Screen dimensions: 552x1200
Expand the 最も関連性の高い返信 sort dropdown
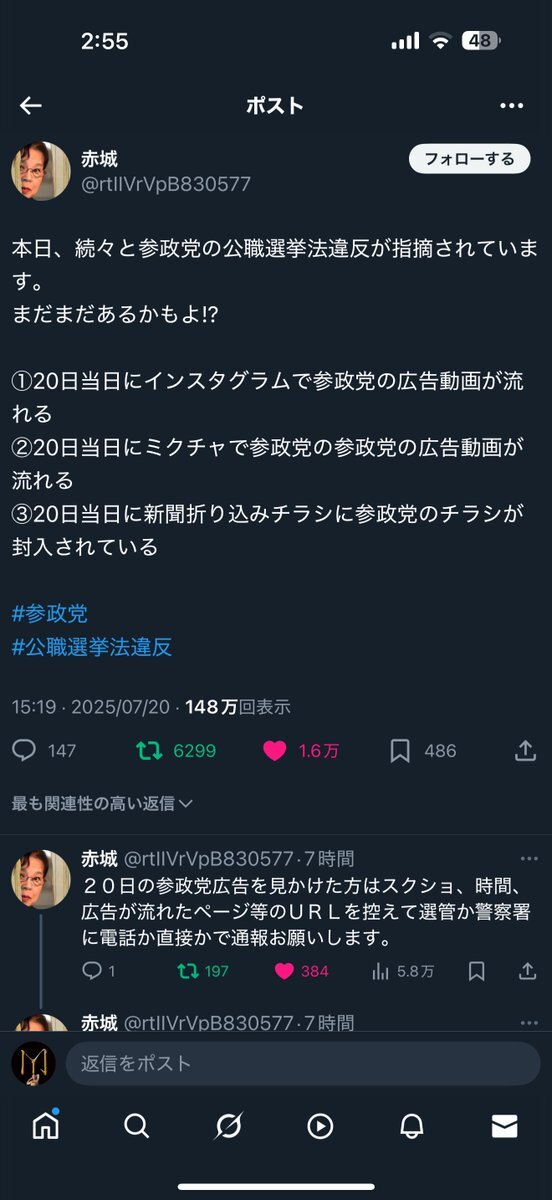(102, 803)
